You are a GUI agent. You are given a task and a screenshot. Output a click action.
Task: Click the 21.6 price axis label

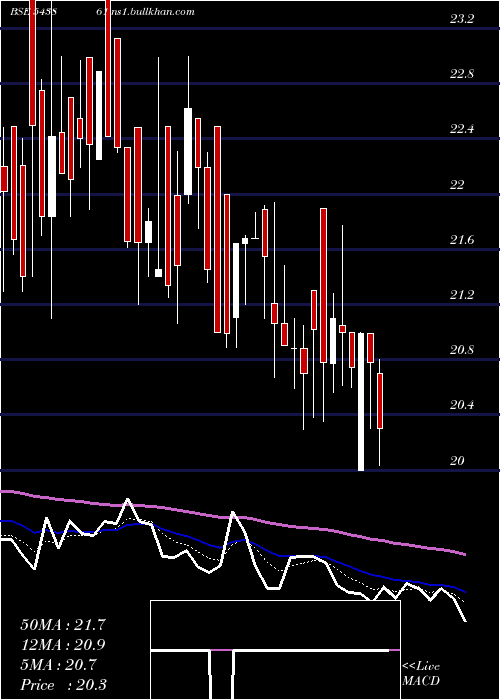tap(462, 240)
